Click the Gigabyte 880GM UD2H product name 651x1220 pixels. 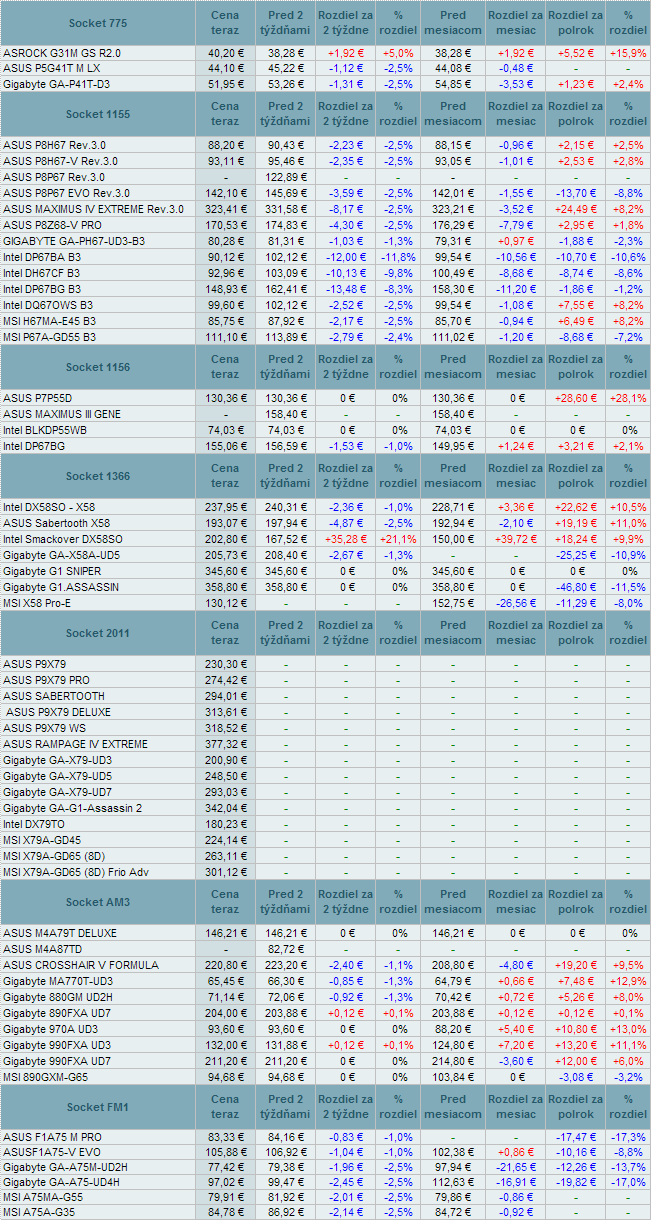58,998
